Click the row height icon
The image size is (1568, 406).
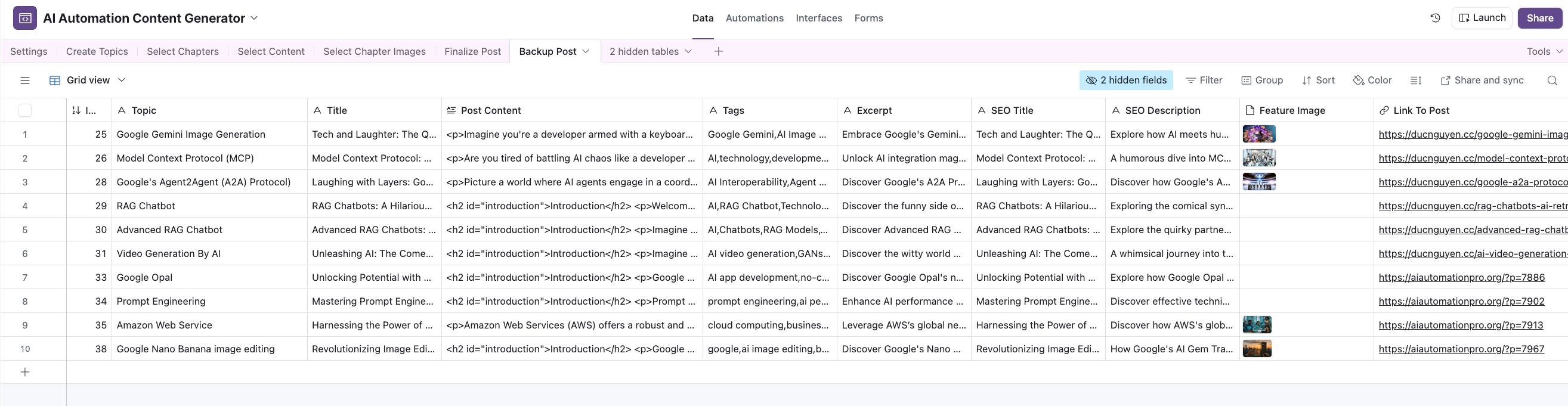coord(1416,80)
